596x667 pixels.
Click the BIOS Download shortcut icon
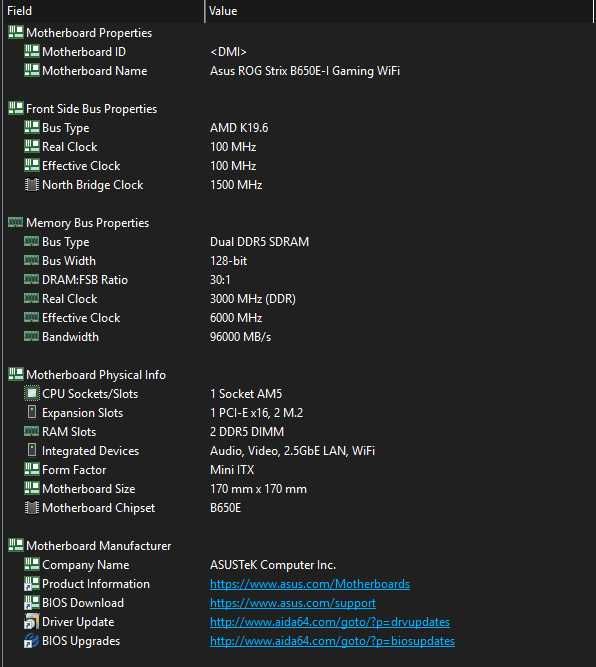(31, 603)
